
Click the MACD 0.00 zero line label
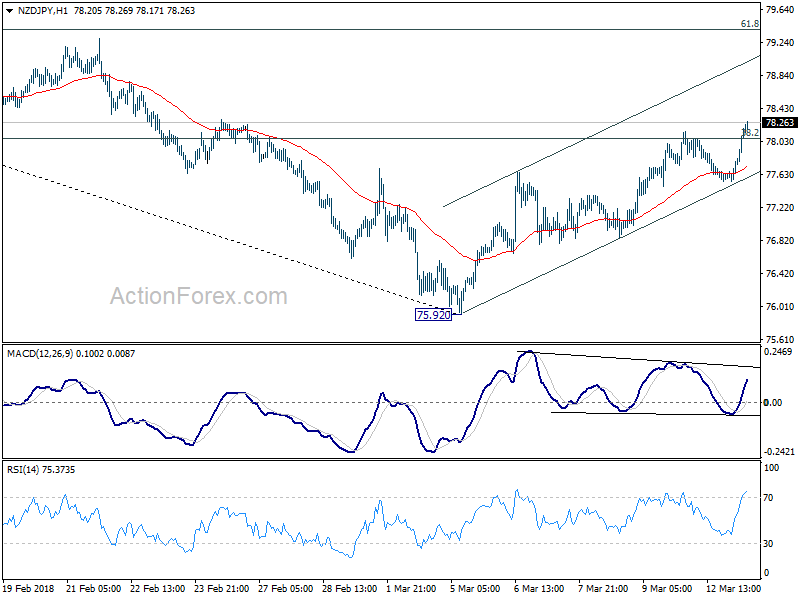click(772, 403)
